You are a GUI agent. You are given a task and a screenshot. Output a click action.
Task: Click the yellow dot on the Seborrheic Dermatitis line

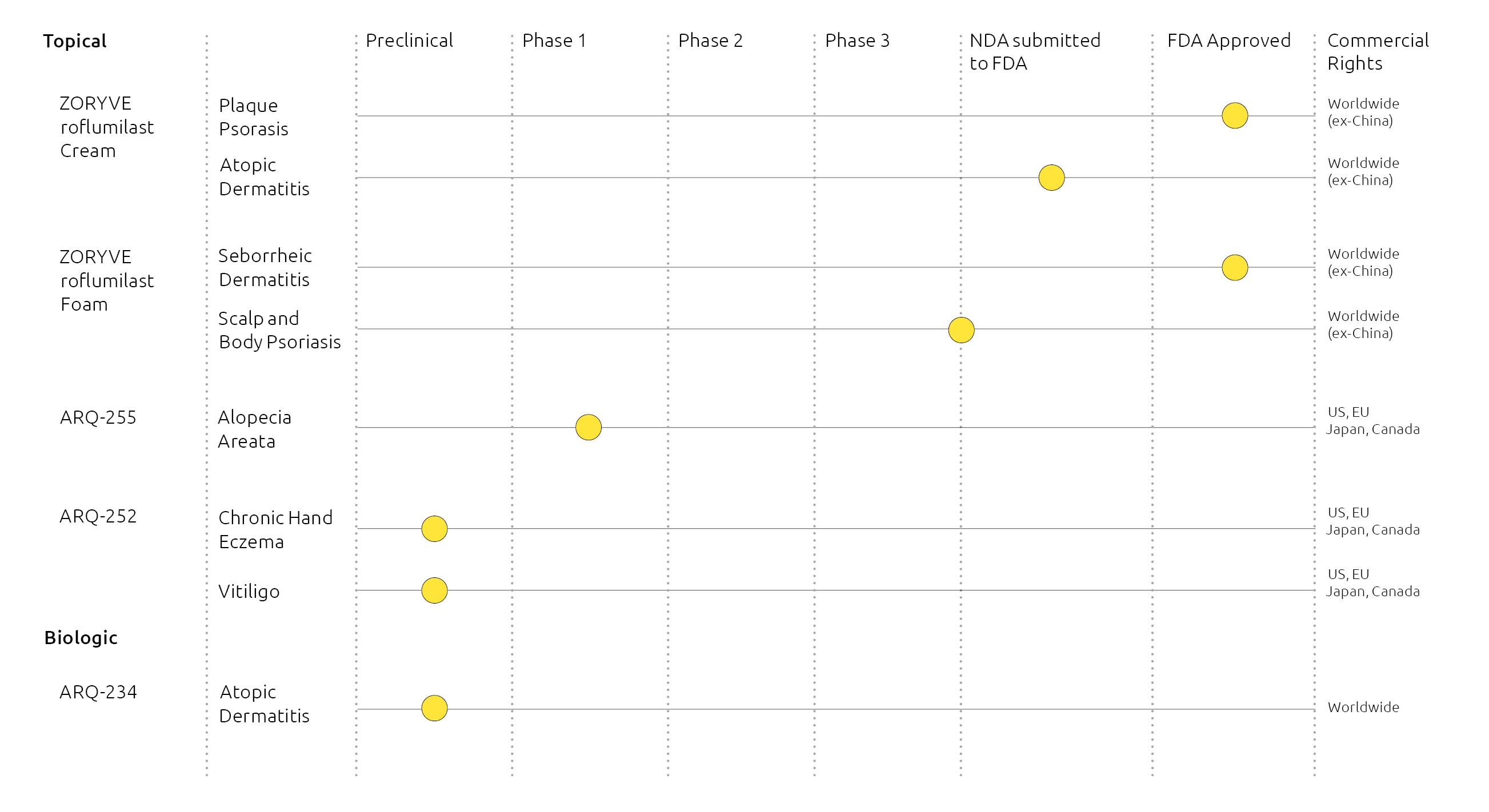[x=1234, y=267]
